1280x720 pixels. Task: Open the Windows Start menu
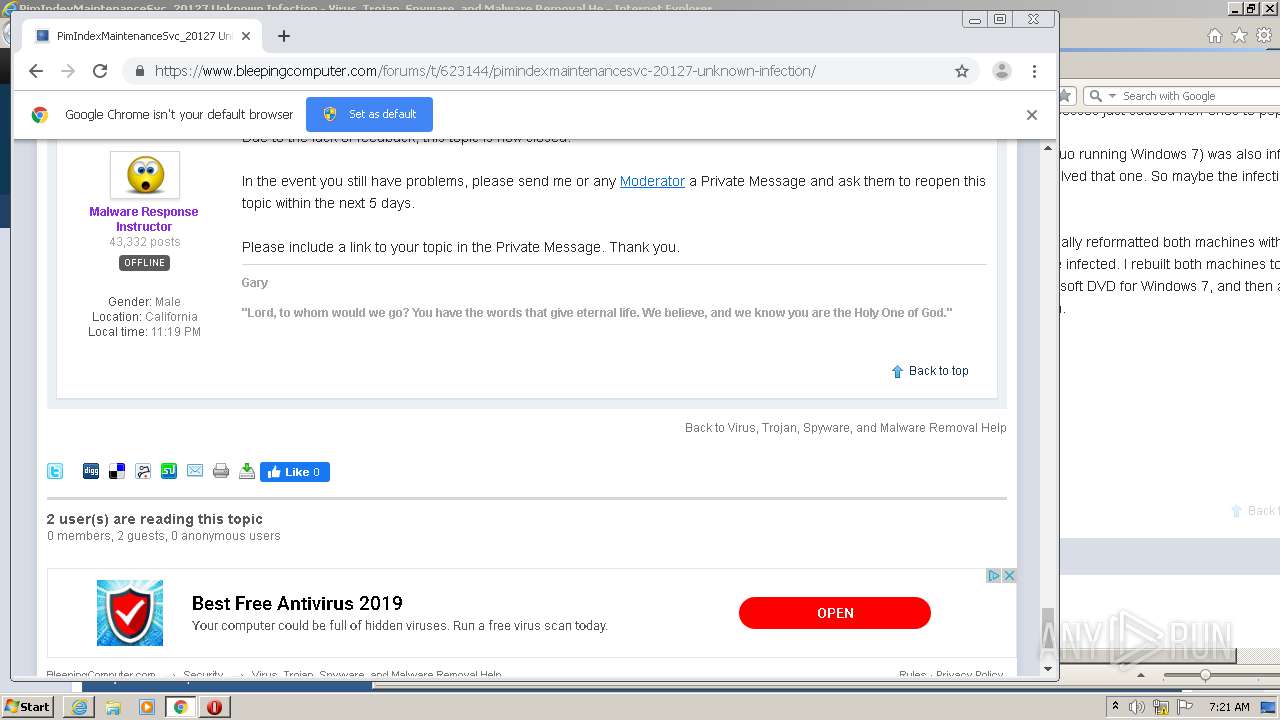coord(27,707)
